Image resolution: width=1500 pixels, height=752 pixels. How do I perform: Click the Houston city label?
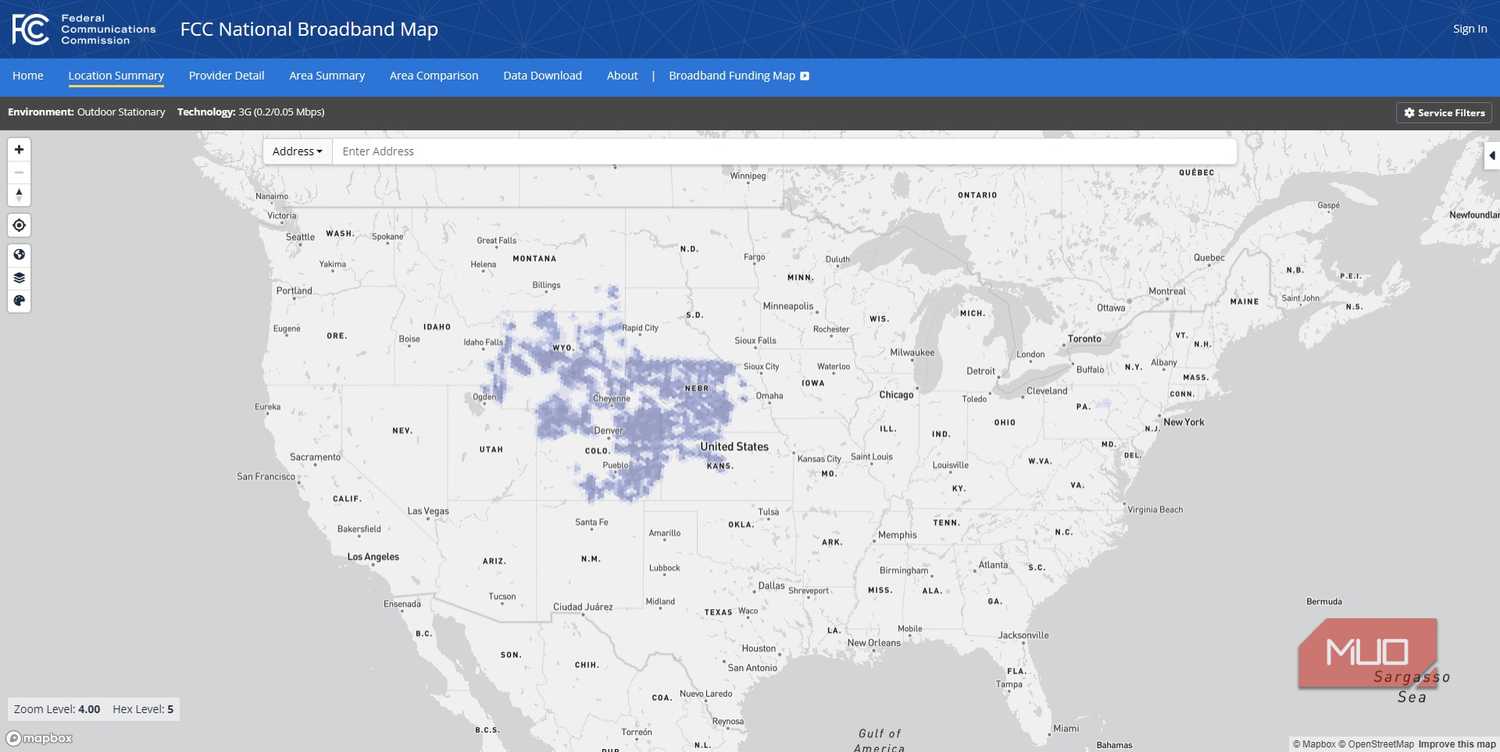(x=759, y=648)
